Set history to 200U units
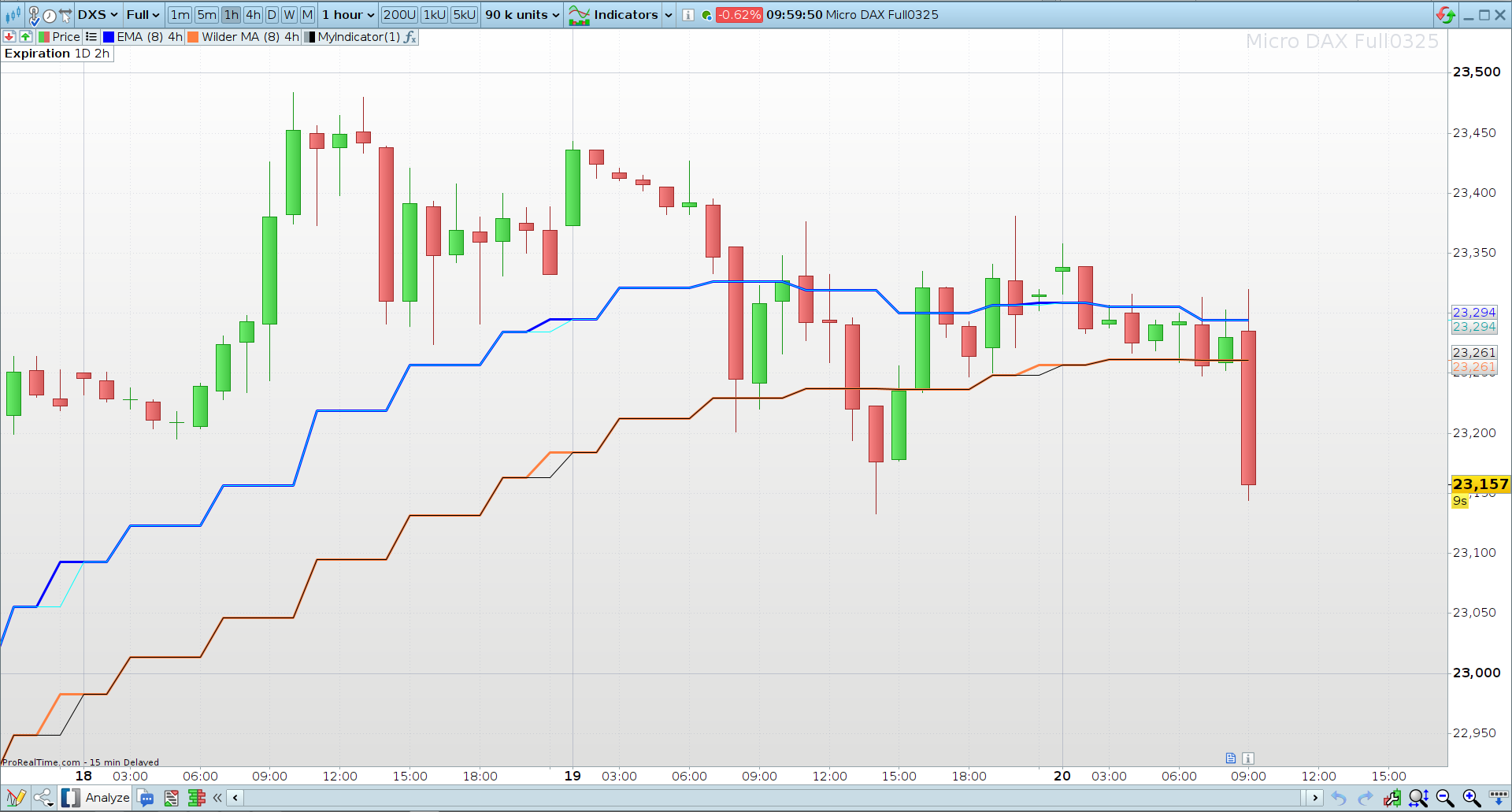 click(399, 15)
